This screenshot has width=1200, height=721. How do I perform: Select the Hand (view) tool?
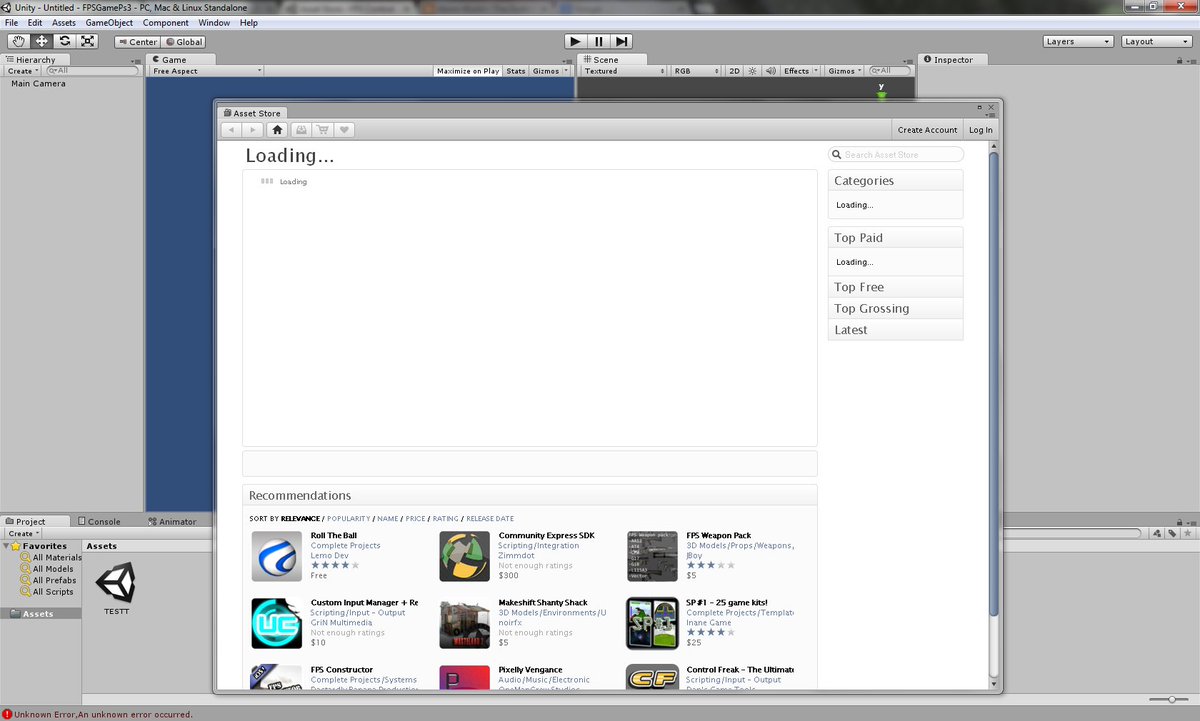click(x=19, y=41)
